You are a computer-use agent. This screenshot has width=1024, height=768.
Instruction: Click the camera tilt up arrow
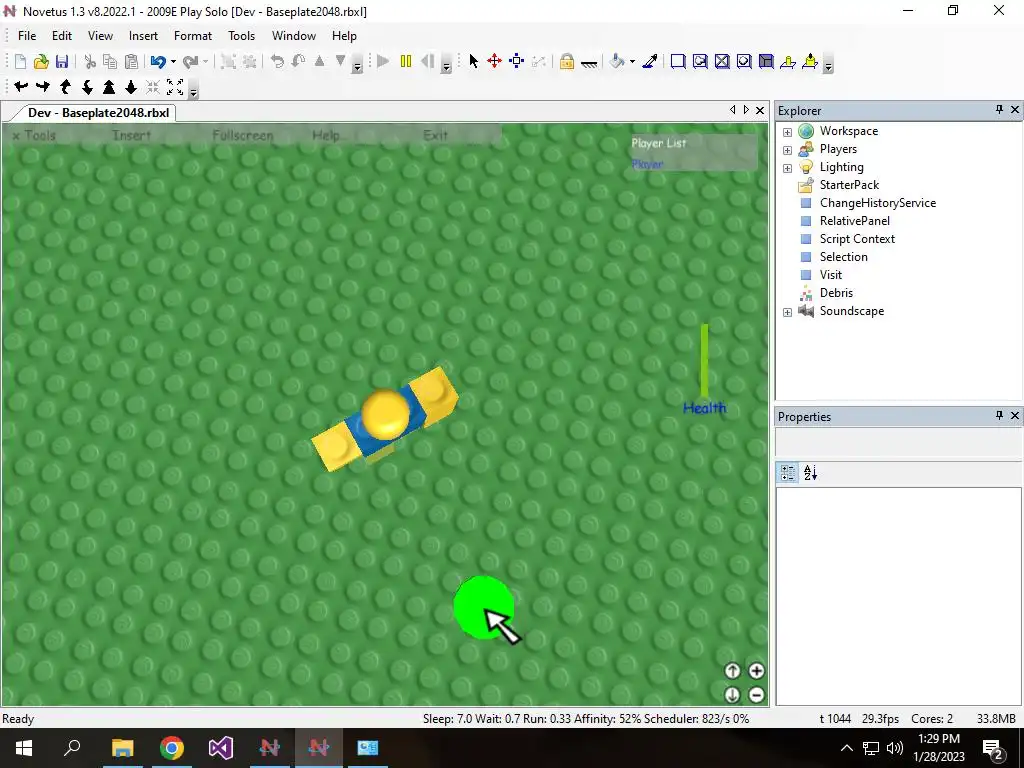tap(65, 86)
